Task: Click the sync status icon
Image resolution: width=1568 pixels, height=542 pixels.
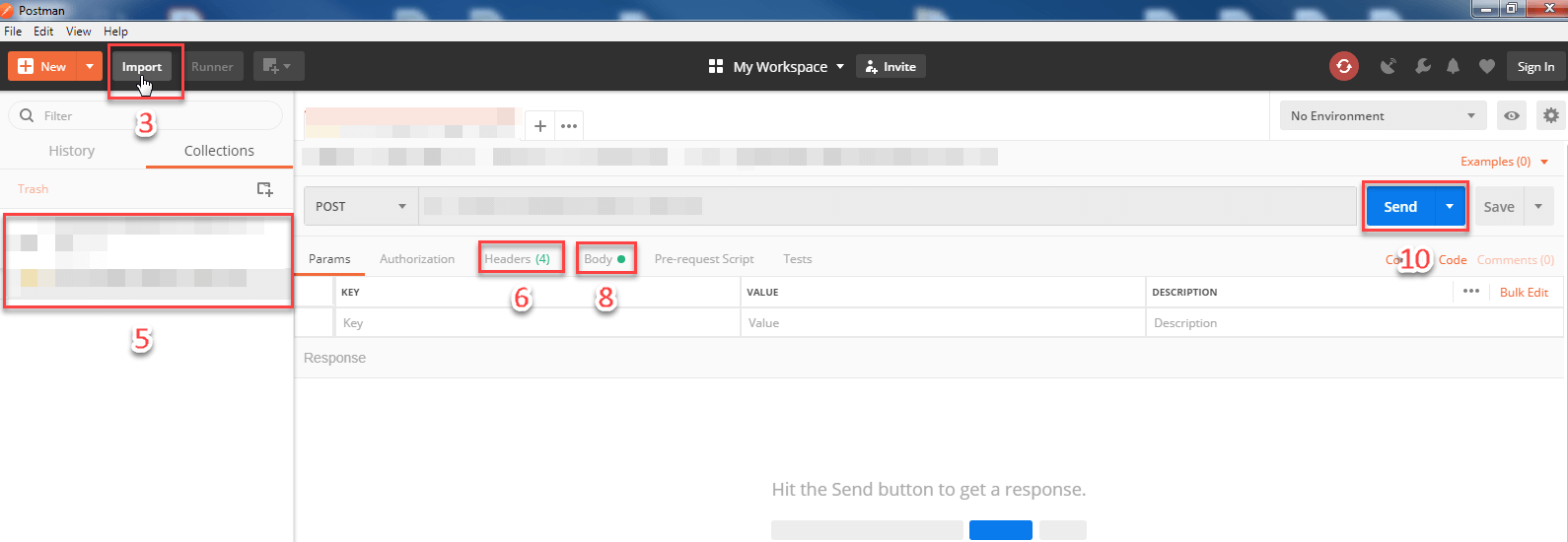Action: 1343,66
